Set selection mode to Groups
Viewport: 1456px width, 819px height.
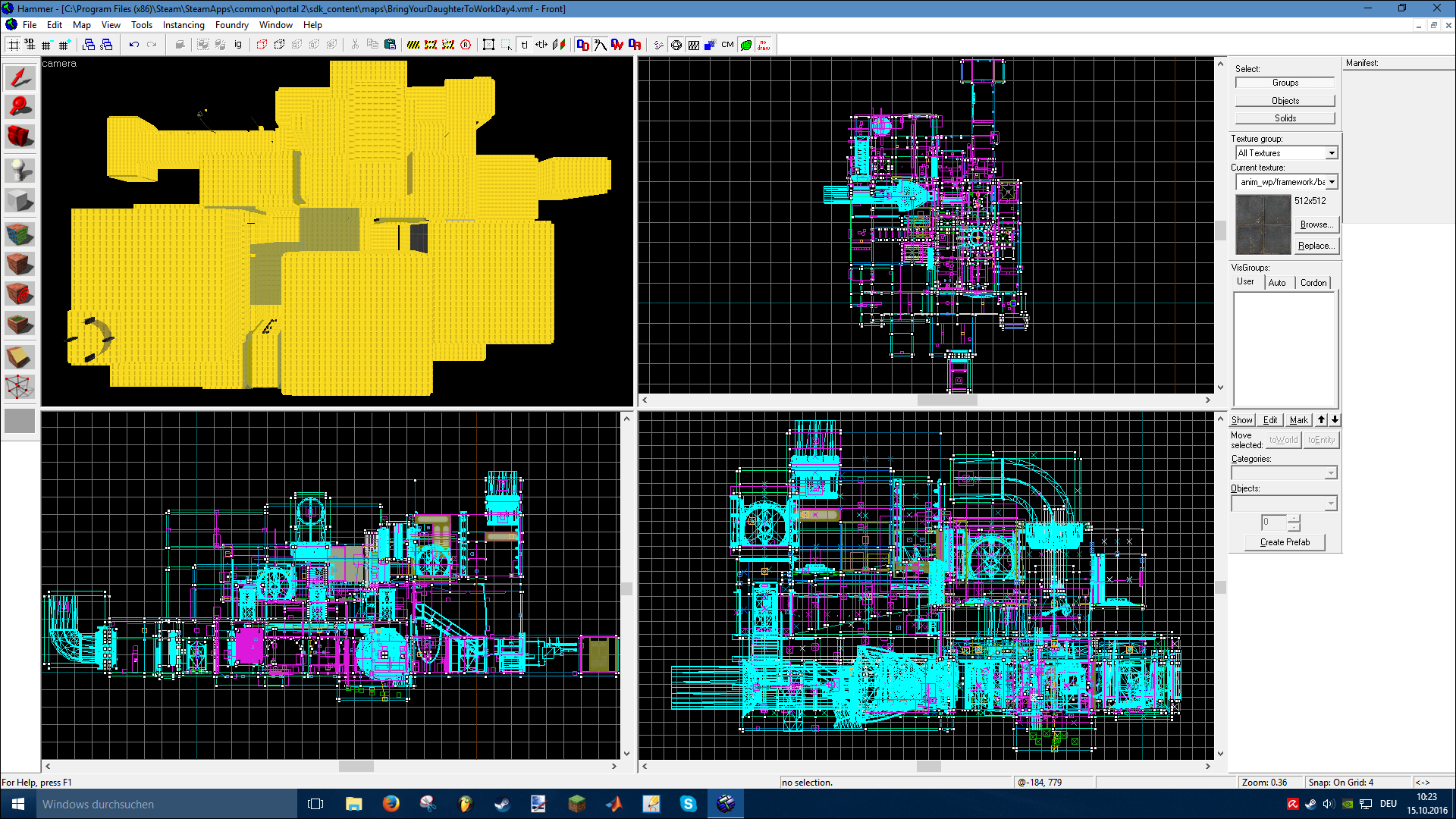[x=1285, y=83]
